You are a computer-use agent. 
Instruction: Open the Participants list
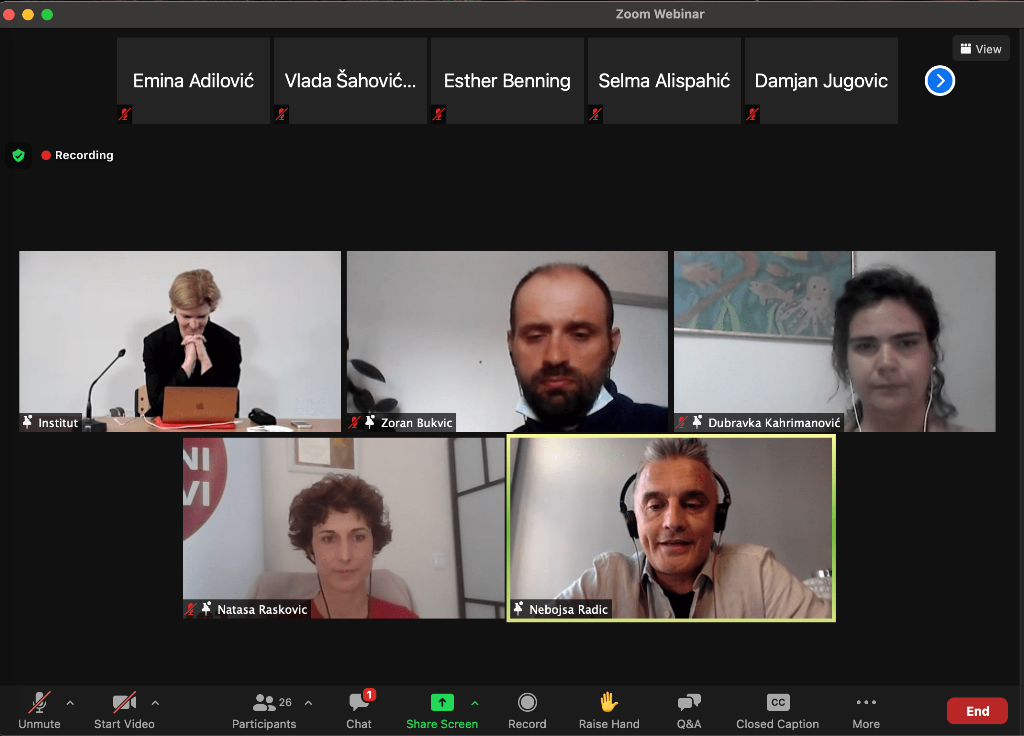click(x=264, y=703)
